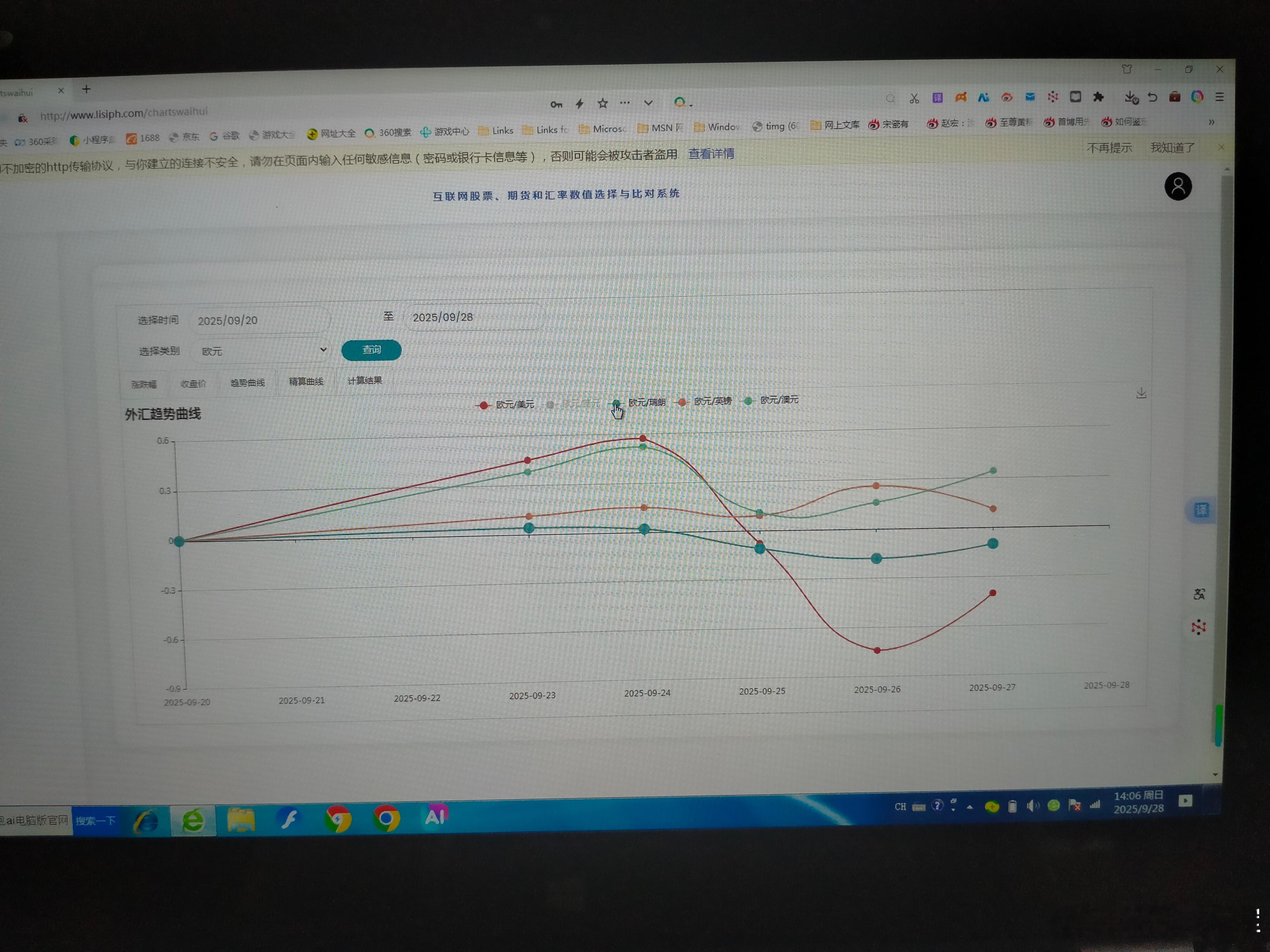1270x952 pixels.
Task: Click the accessibility translate icon on right sidebar
Action: point(1199,594)
